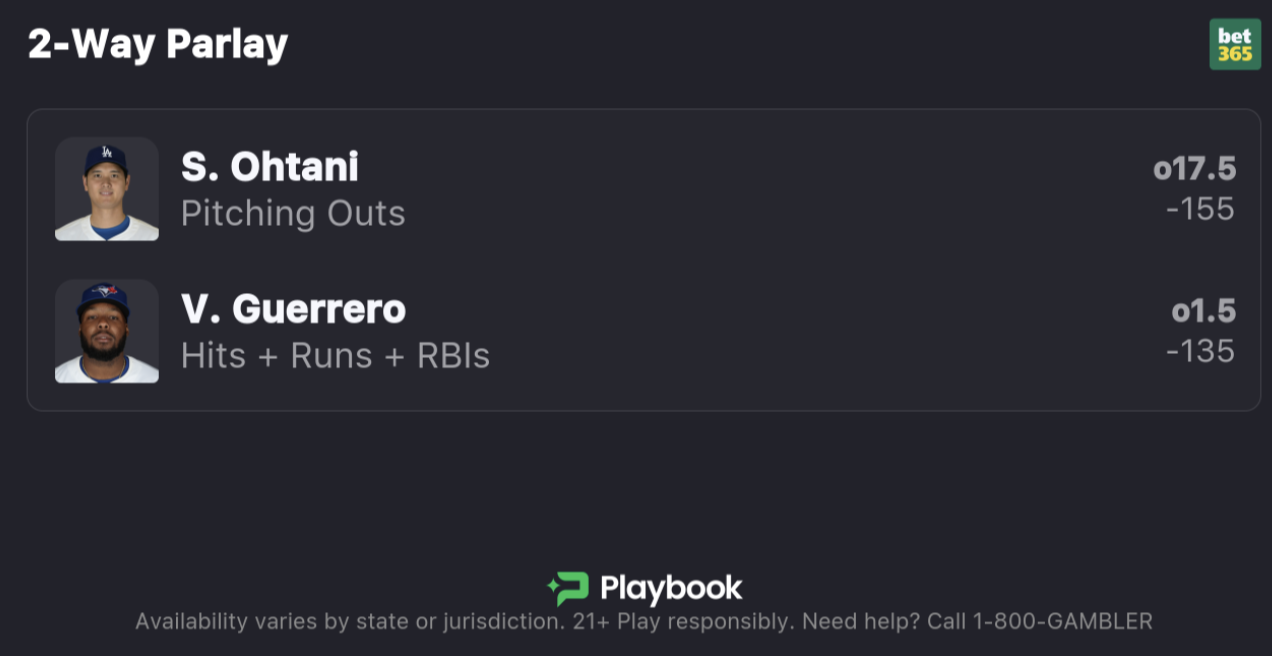Viewport: 1272px width, 656px height.
Task: Select the S. Ohtani player name
Action: click(269, 167)
